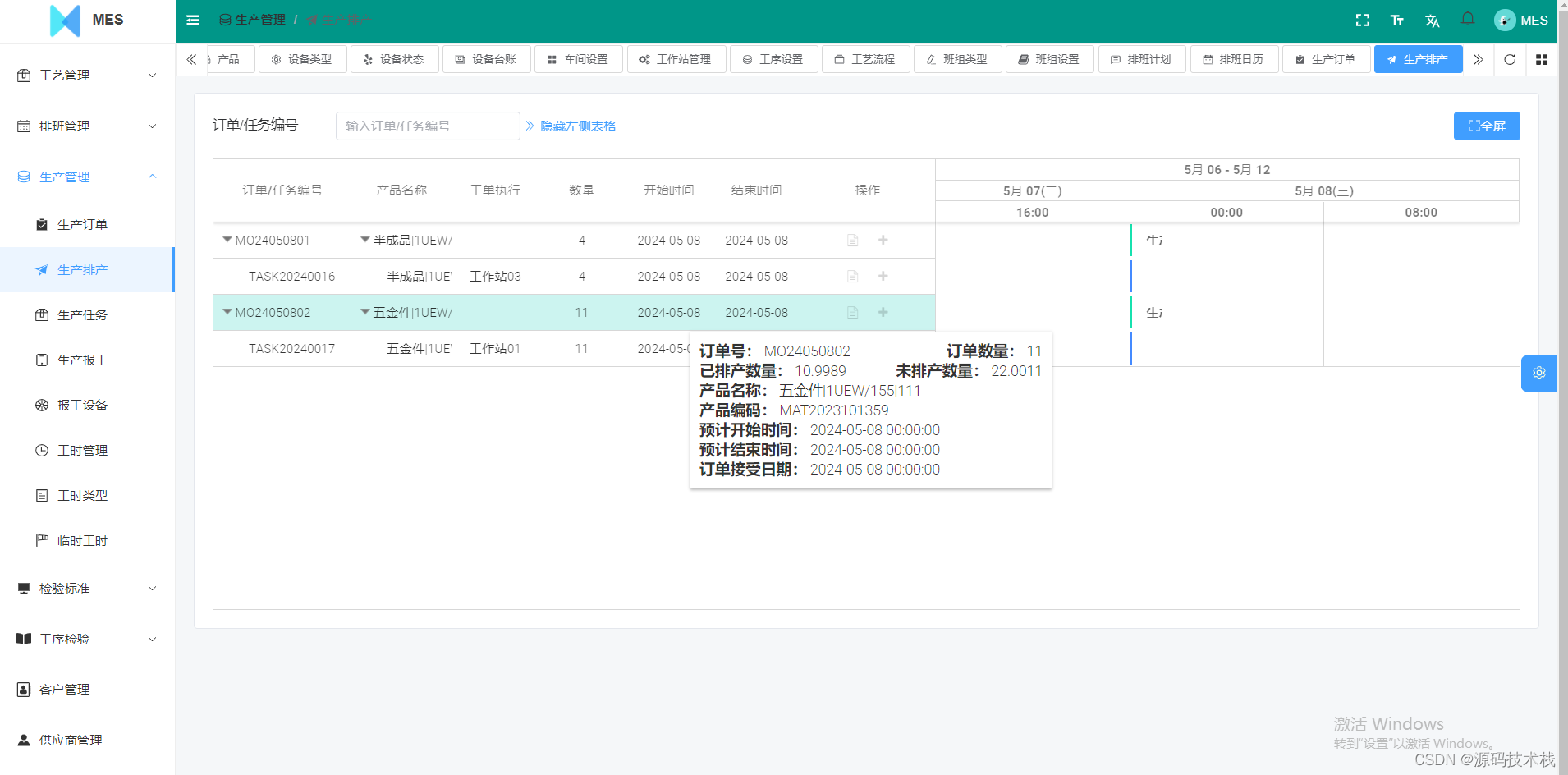
Task: Click the TASK20240016 task number cell
Action: click(x=291, y=277)
